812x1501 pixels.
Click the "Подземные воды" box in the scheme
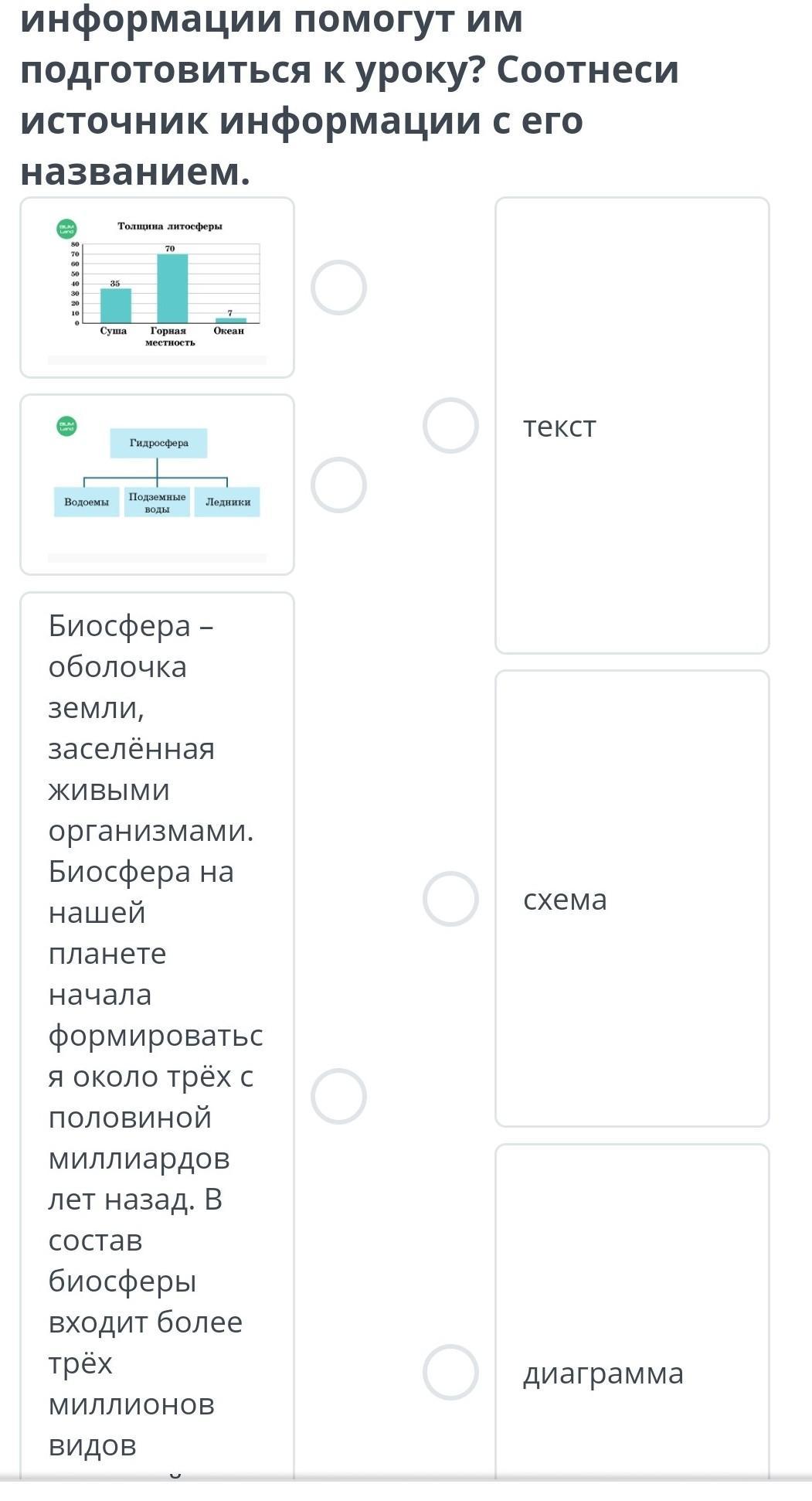(x=157, y=502)
